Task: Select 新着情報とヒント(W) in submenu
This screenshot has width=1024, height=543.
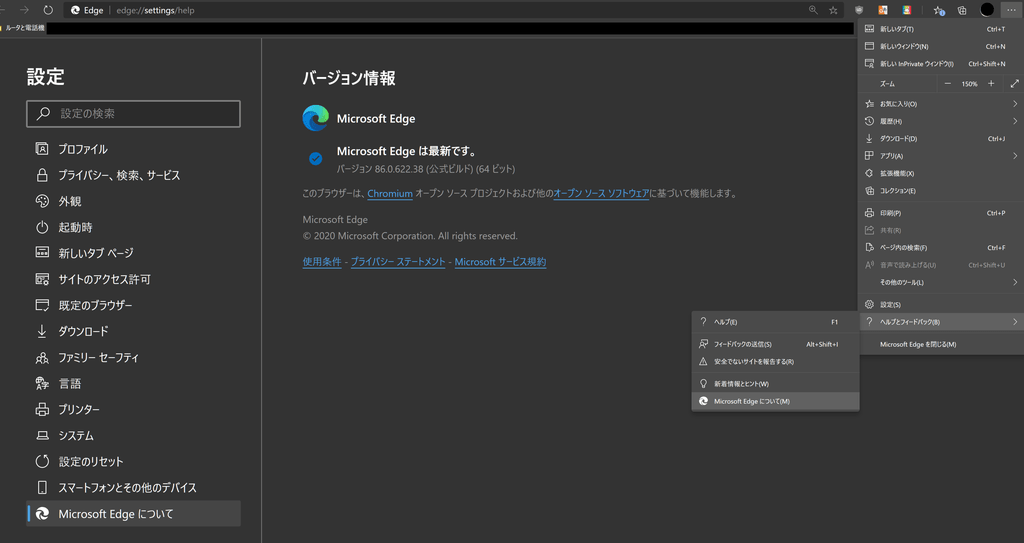Action: tap(775, 384)
